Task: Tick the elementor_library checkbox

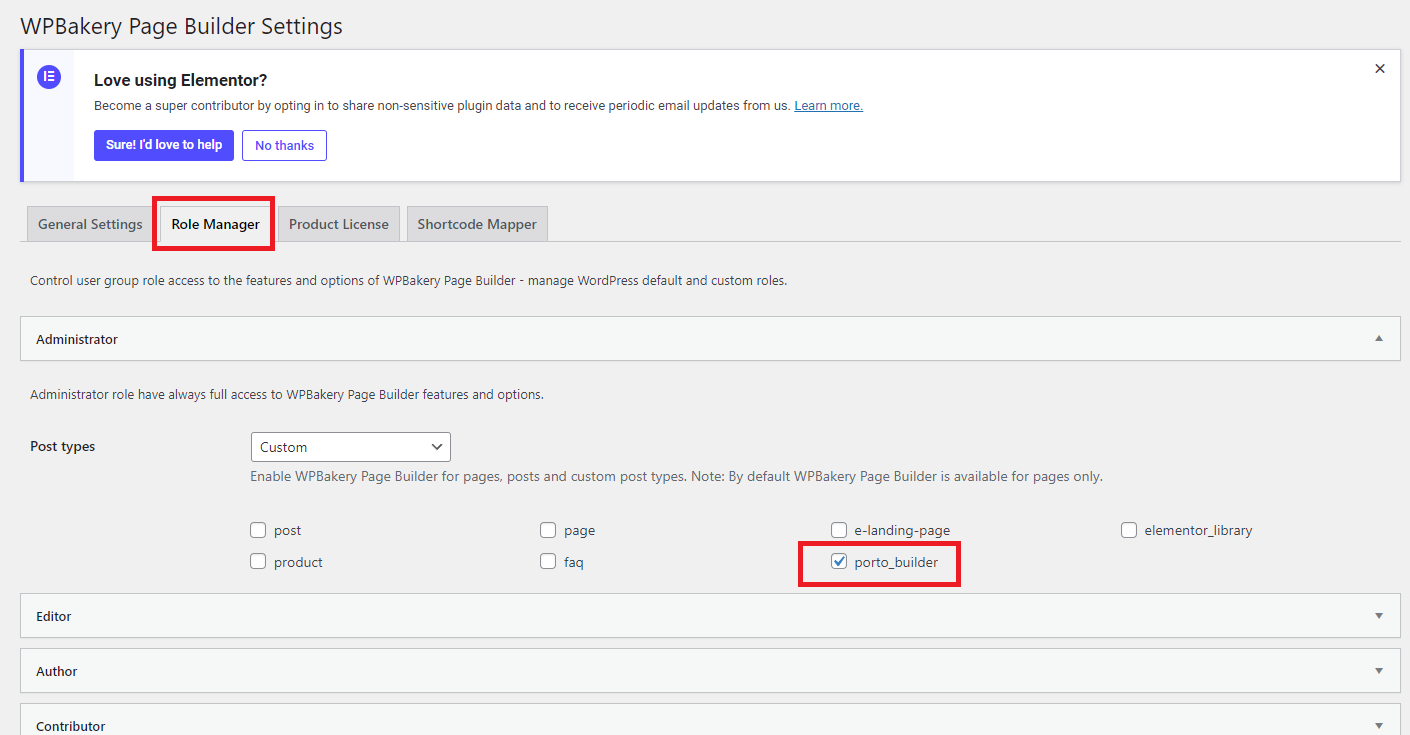Action: click(x=1129, y=530)
